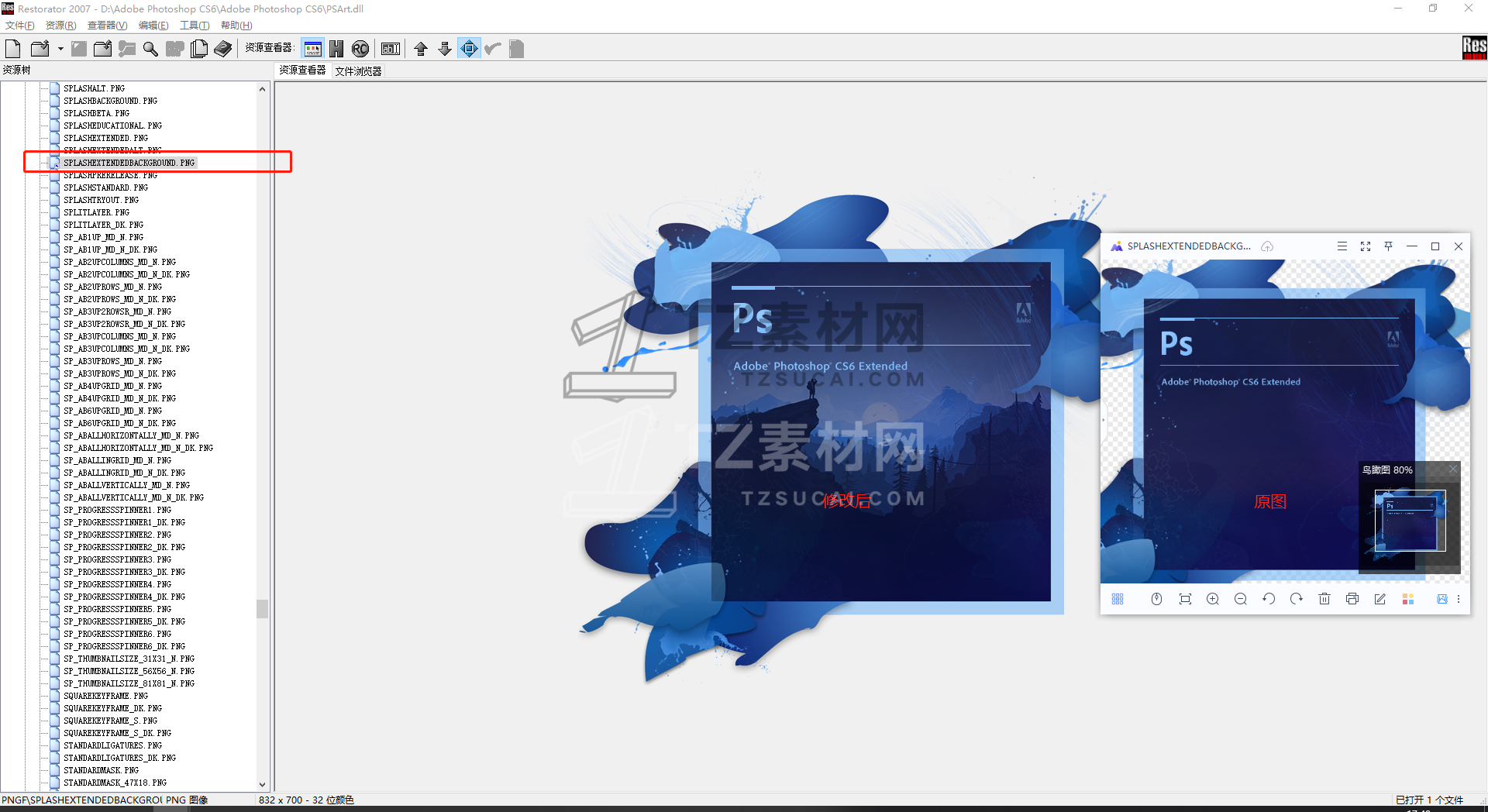Select SPLASHBACKGROUND.PNG resource
Viewport: 1488px width, 812px height.
pos(110,101)
